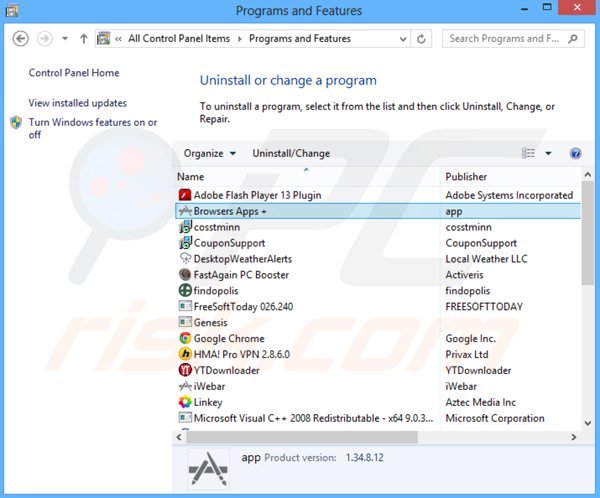Click the horizontal scrollbar left arrow

179,437
